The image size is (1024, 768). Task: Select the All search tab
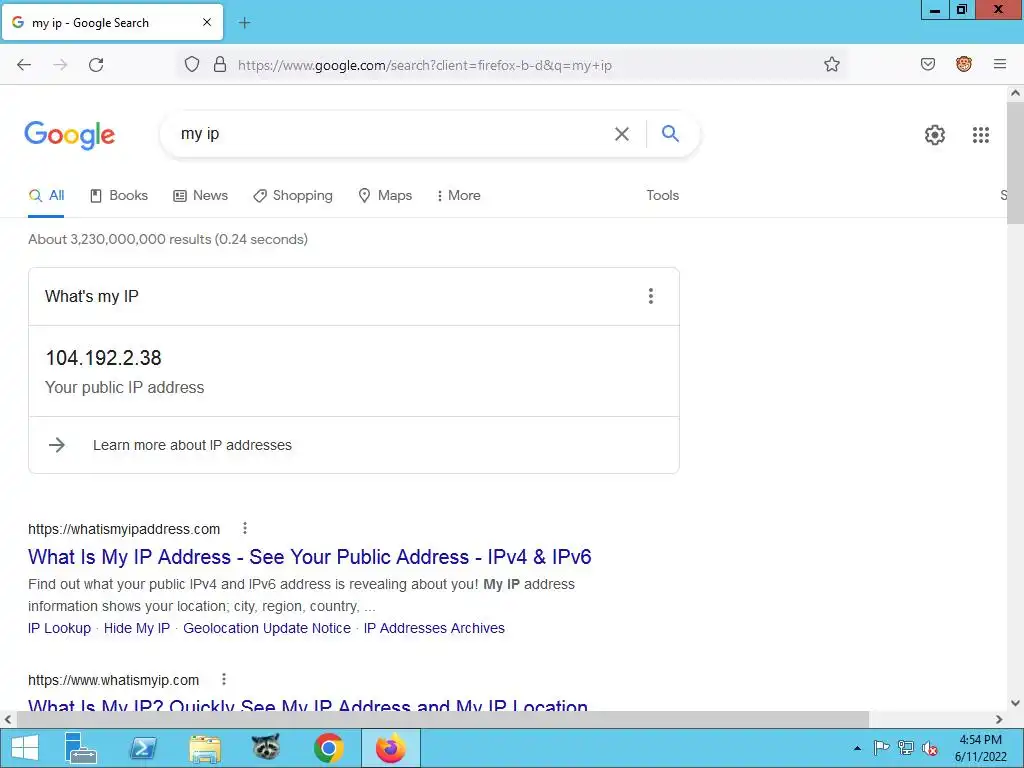coord(46,195)
